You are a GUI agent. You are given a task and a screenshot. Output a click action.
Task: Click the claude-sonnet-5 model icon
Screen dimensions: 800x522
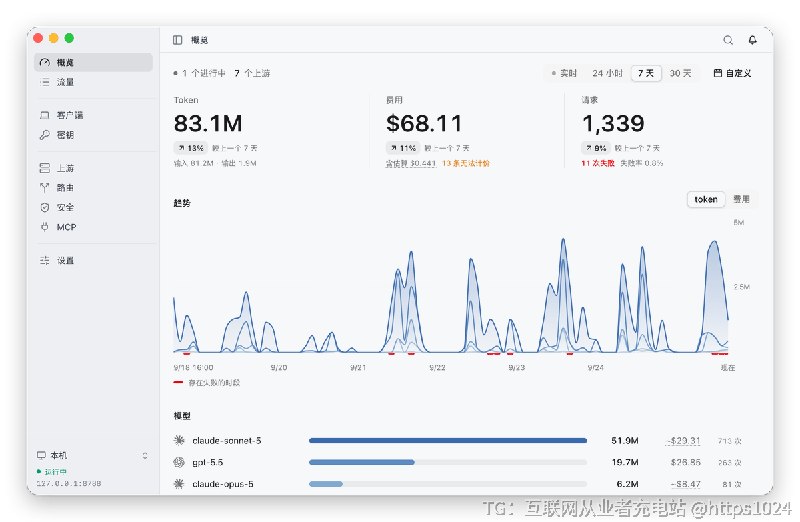tap(179, 440)
